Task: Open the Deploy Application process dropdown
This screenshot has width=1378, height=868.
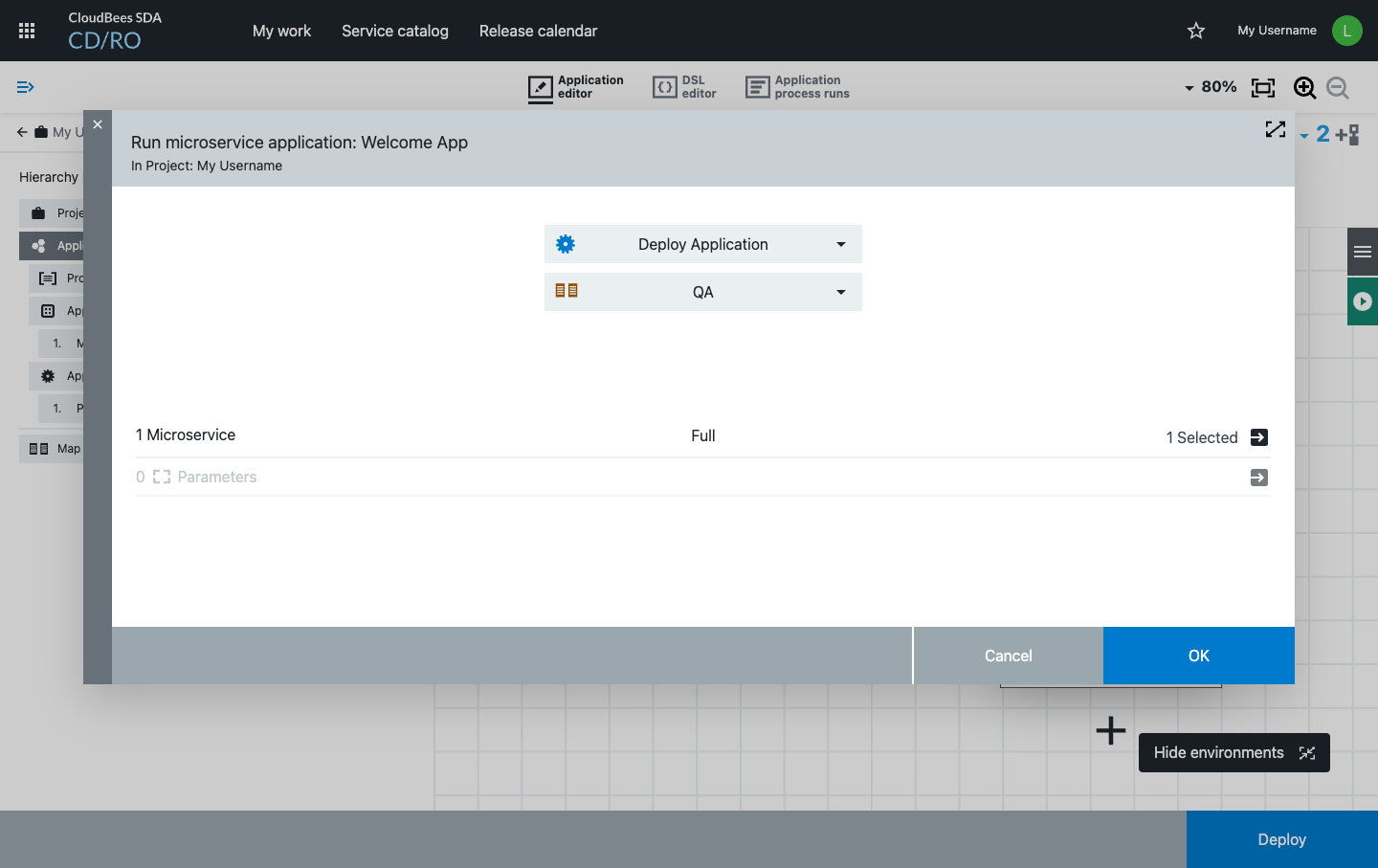Action: pos(703,244)
